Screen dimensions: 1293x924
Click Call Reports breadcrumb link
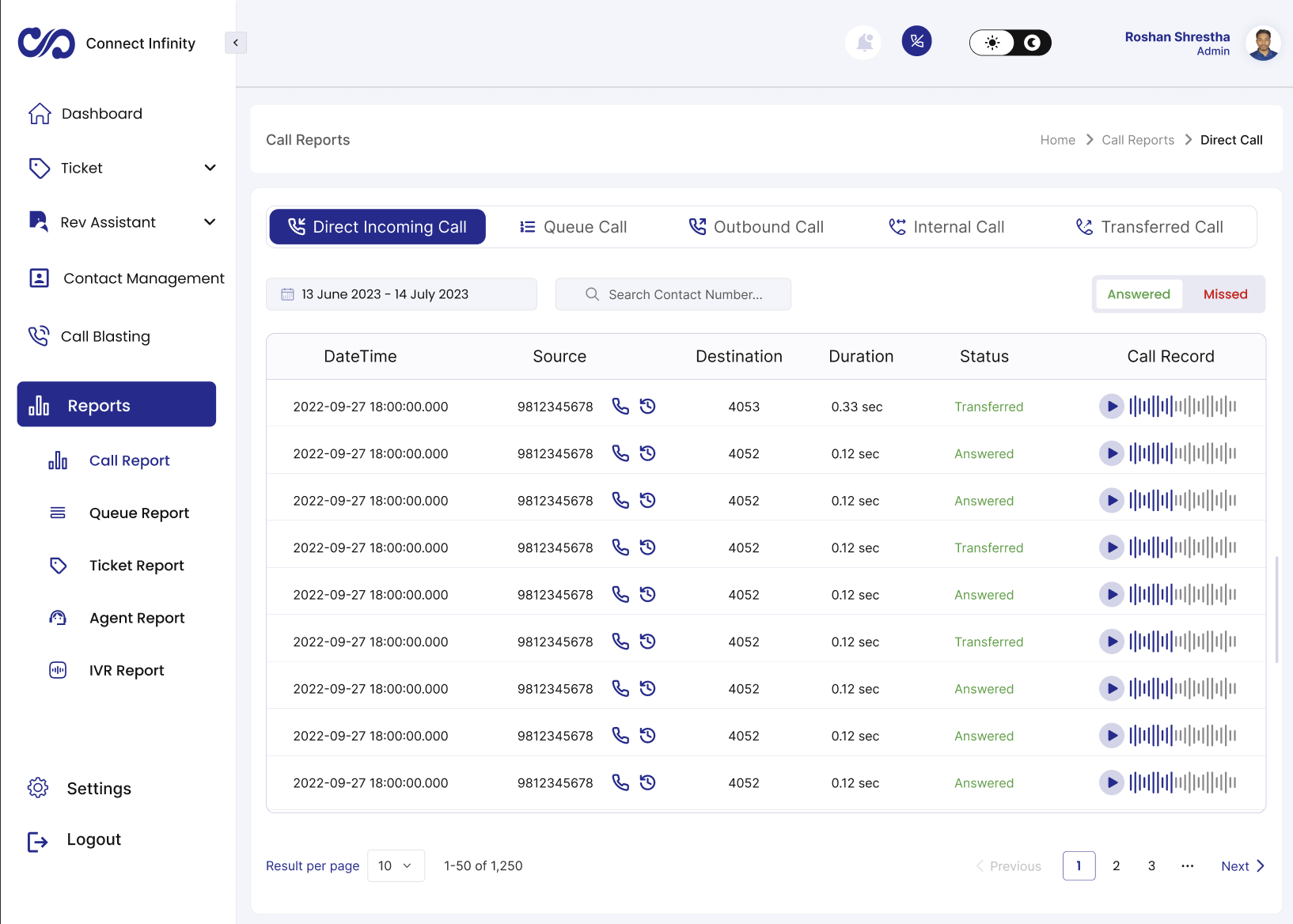1138,140
